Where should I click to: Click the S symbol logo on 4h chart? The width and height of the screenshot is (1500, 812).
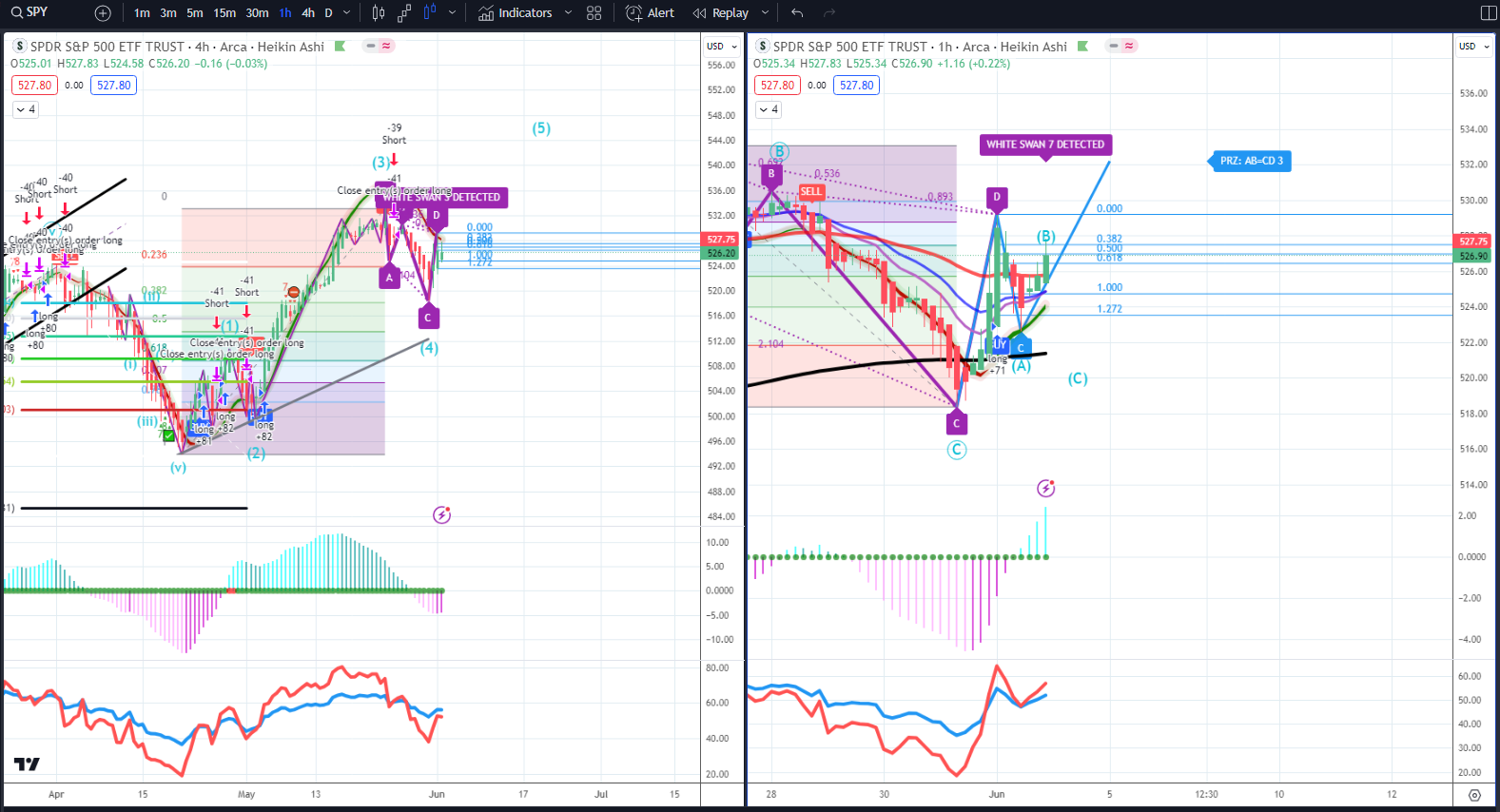[20, 46]
